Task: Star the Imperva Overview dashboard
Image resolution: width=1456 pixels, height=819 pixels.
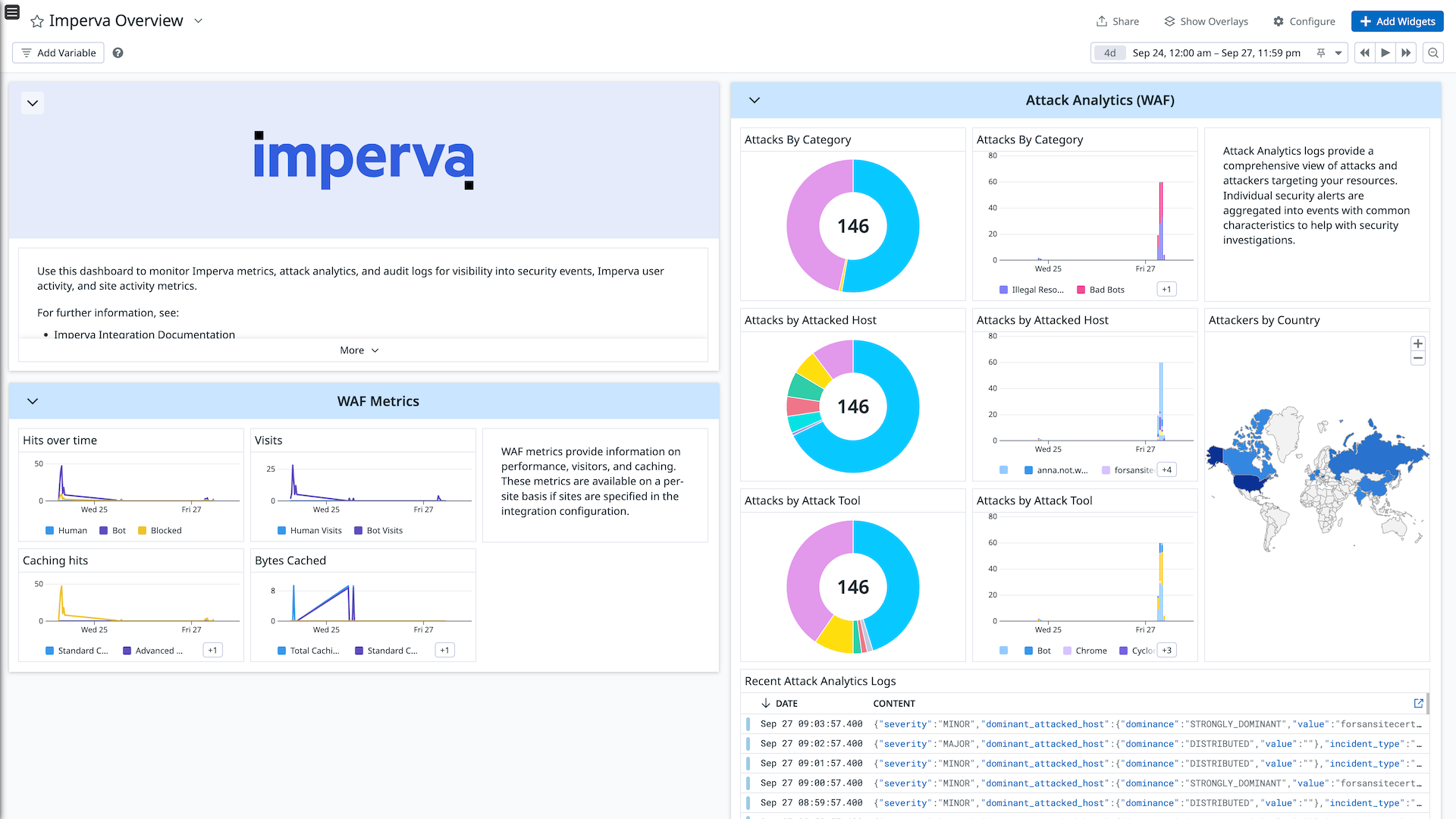Action: pyautogui.click(x=36, y=21)
